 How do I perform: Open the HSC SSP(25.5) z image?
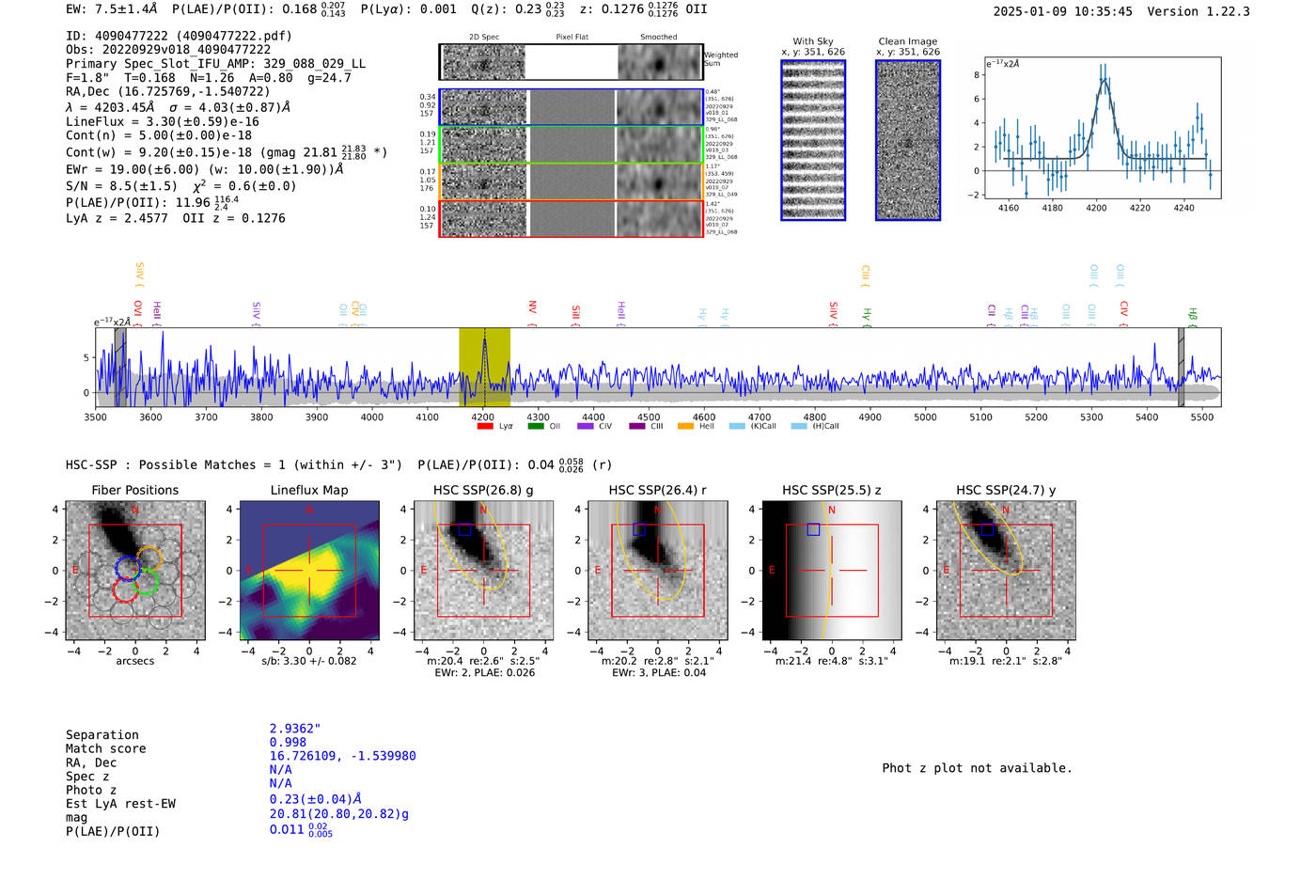[832, 570]
